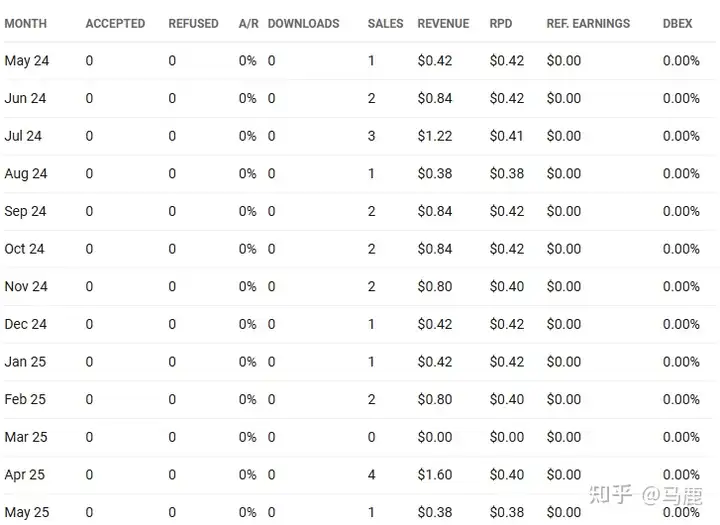
Task: Click the Oct 24 month label
Action: [x=24, y=249]
